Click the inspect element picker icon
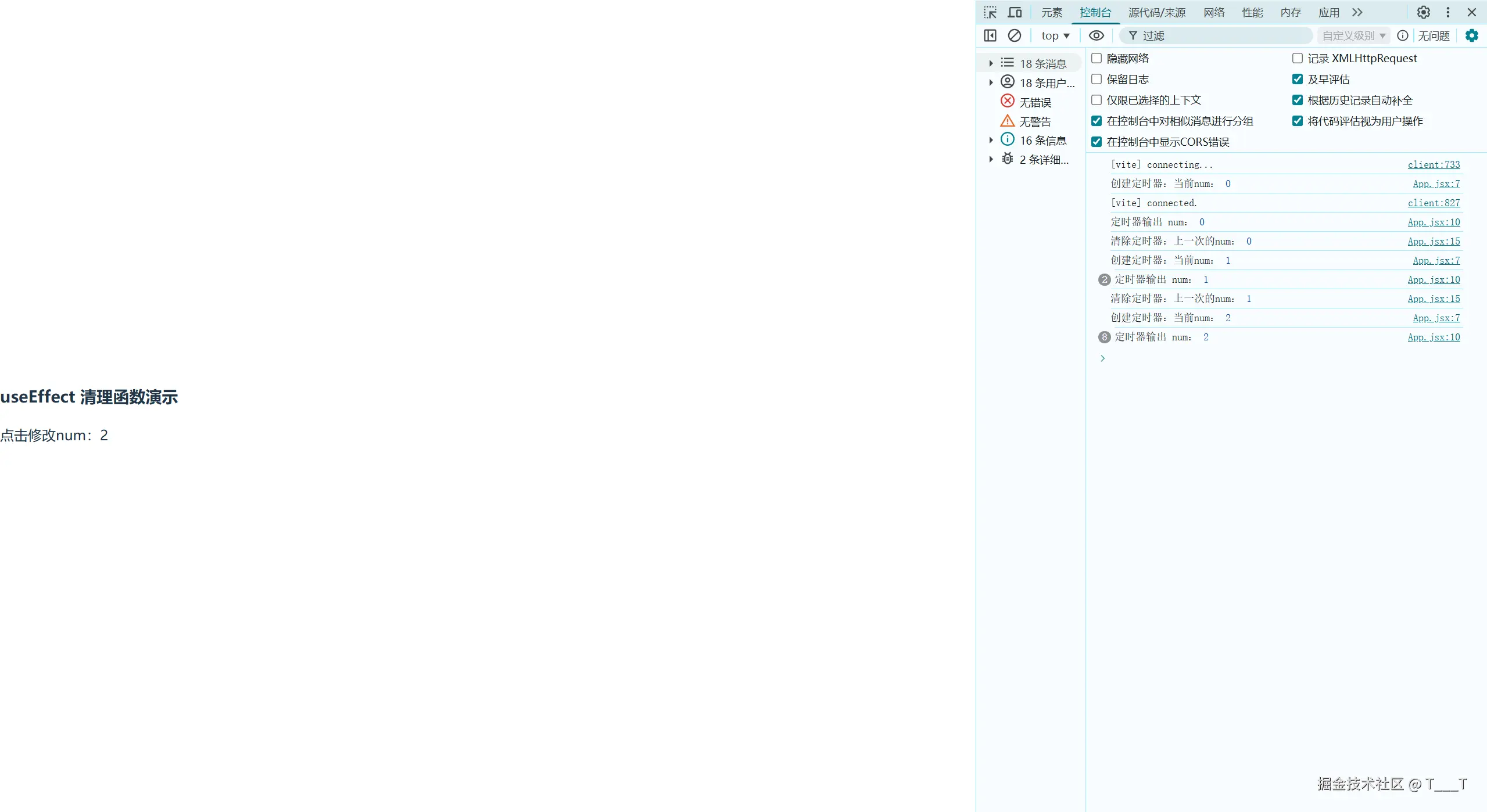 (x=990, y=12)
